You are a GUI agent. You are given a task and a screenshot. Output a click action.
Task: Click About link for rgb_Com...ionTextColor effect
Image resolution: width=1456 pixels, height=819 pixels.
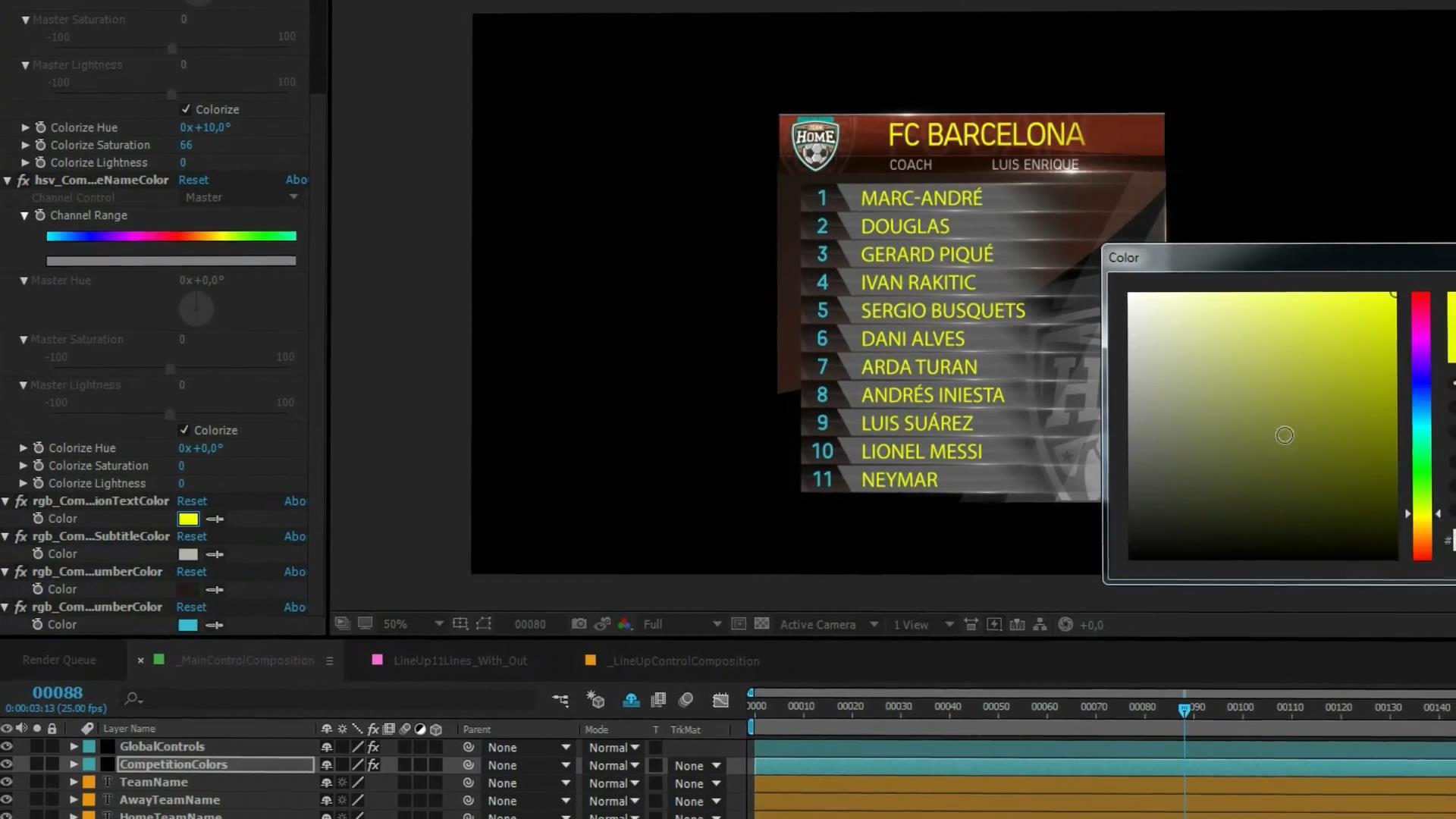295,501
